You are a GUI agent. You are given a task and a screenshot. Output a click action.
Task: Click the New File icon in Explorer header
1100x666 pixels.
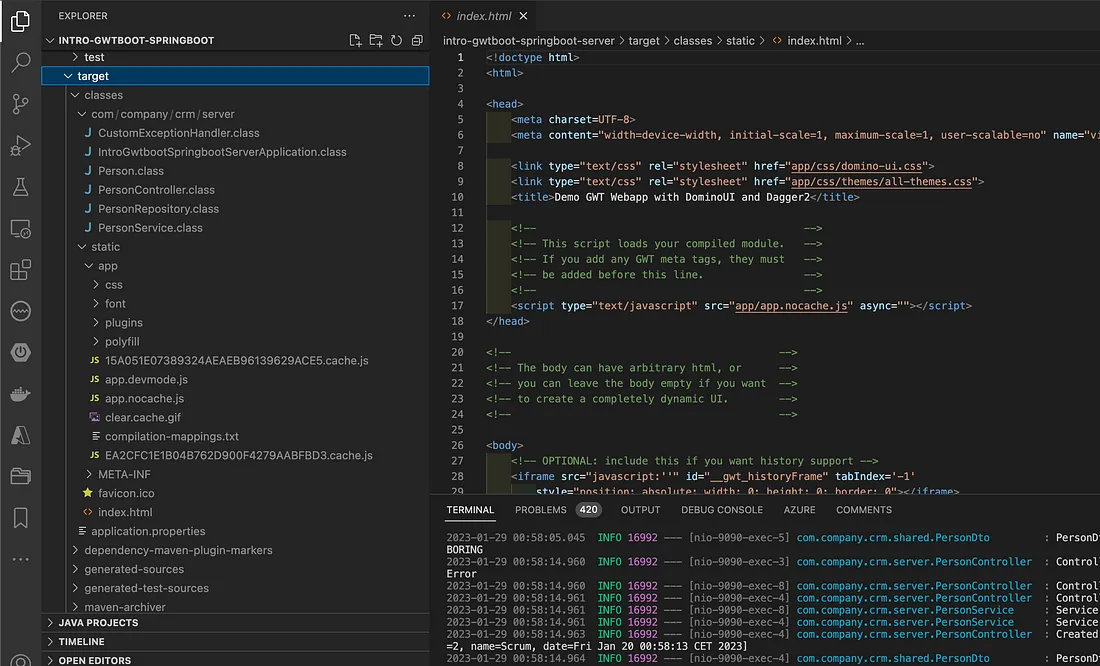356,40
